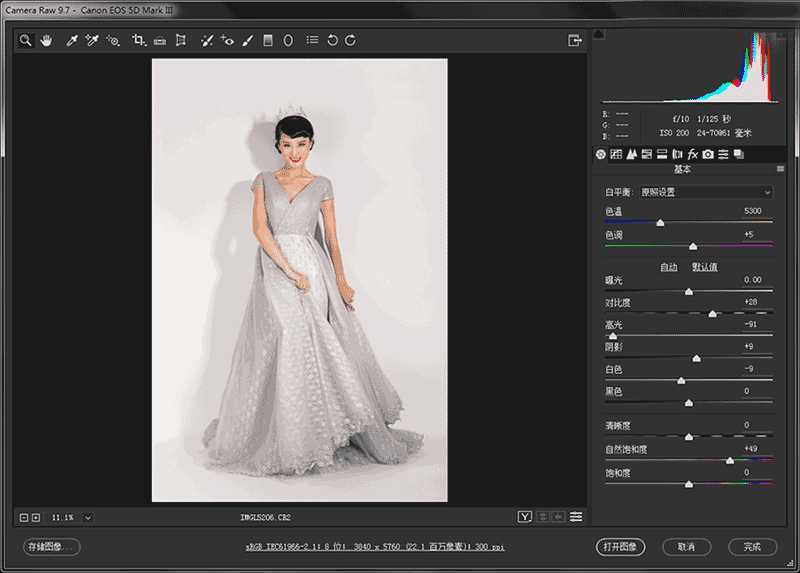Screen dimensions: 800x573
Task: Pick the Red Eye Removal tool
Action: [227, 41]
